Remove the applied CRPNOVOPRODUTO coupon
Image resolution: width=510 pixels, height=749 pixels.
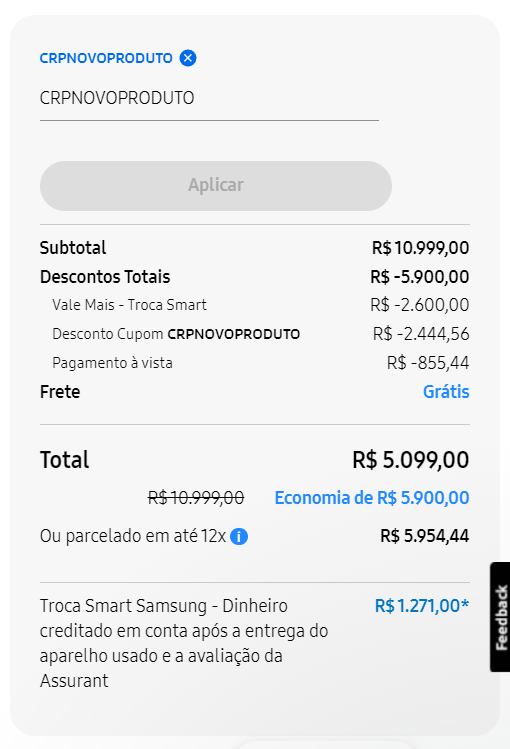[x=188, y=58]
